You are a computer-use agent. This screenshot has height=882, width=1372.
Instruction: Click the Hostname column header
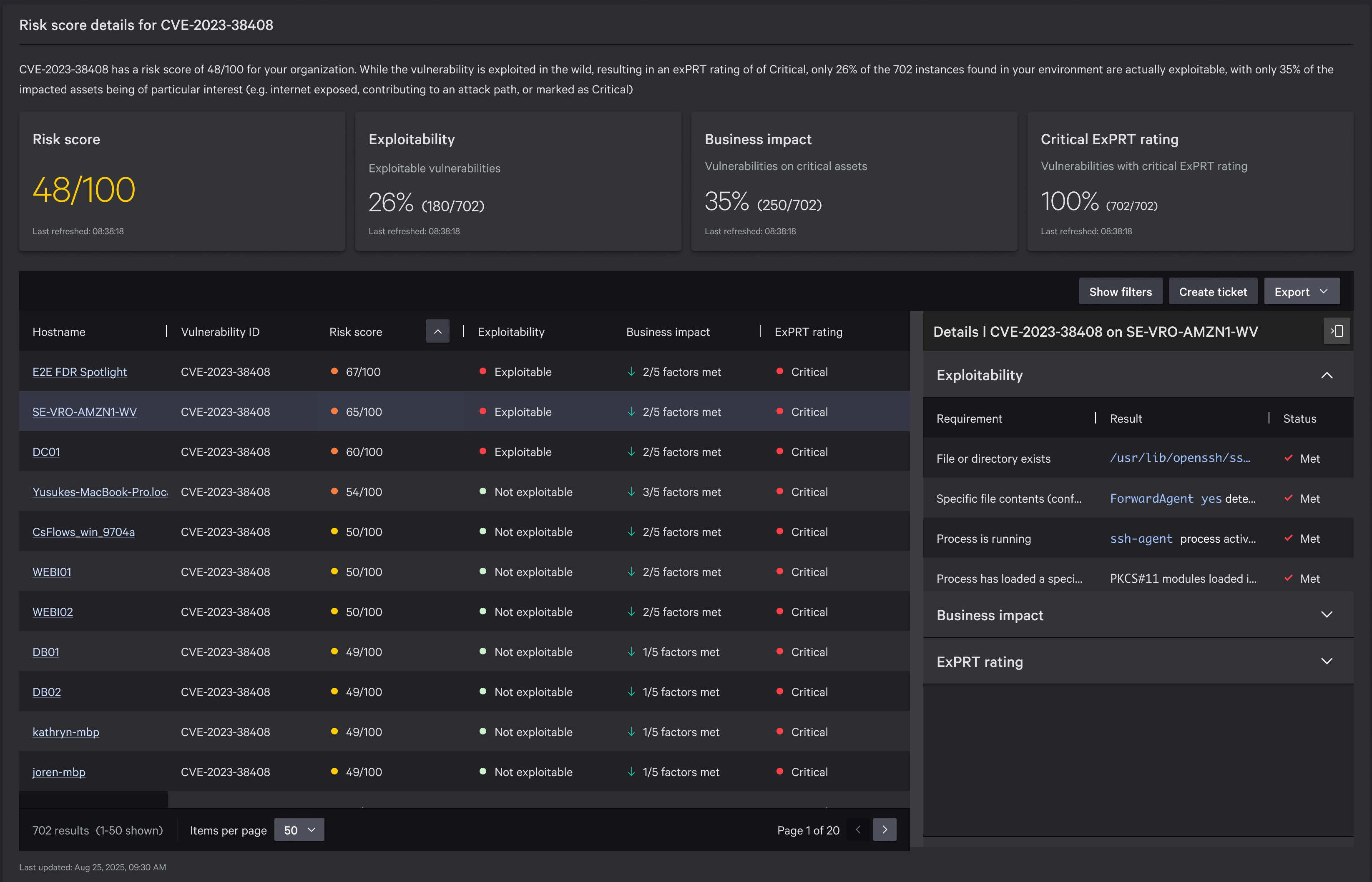[59, 332]
